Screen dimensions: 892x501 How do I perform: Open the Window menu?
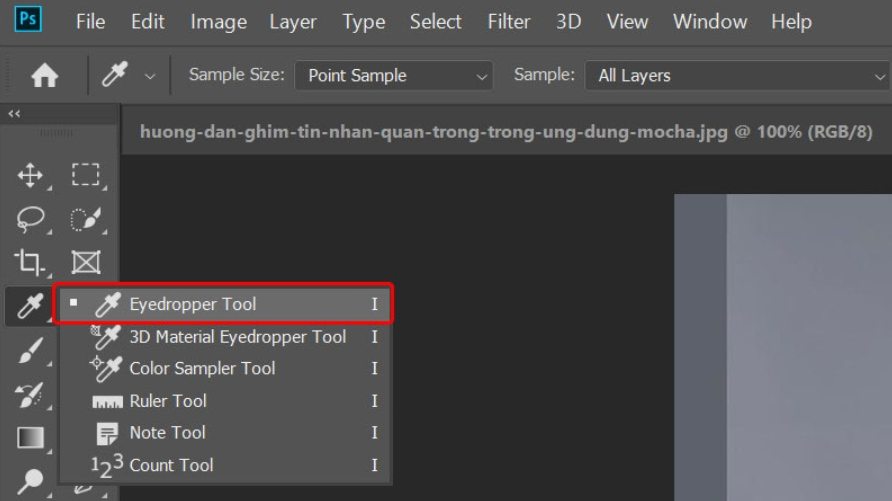click(710, 22)
